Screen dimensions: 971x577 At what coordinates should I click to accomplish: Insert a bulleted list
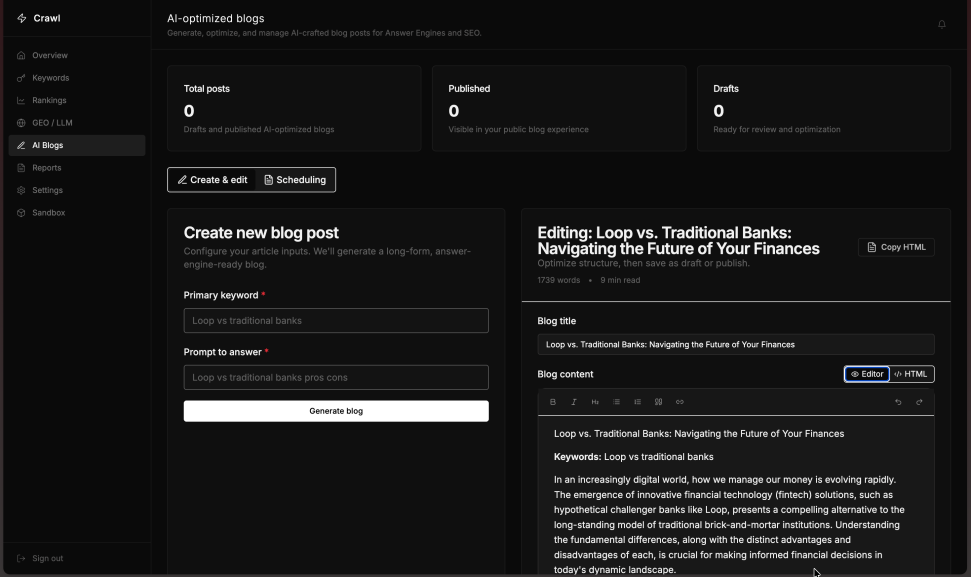pos(616,402)
